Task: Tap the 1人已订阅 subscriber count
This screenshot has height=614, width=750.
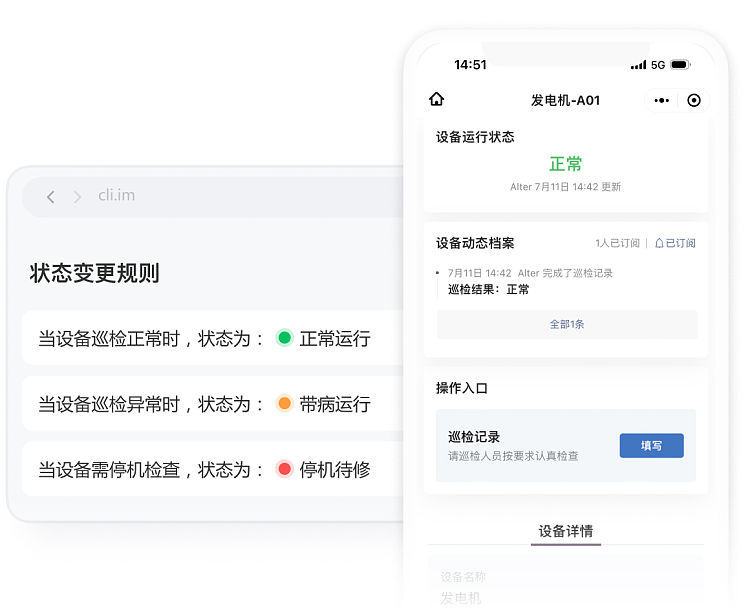Action: point(617,243)
